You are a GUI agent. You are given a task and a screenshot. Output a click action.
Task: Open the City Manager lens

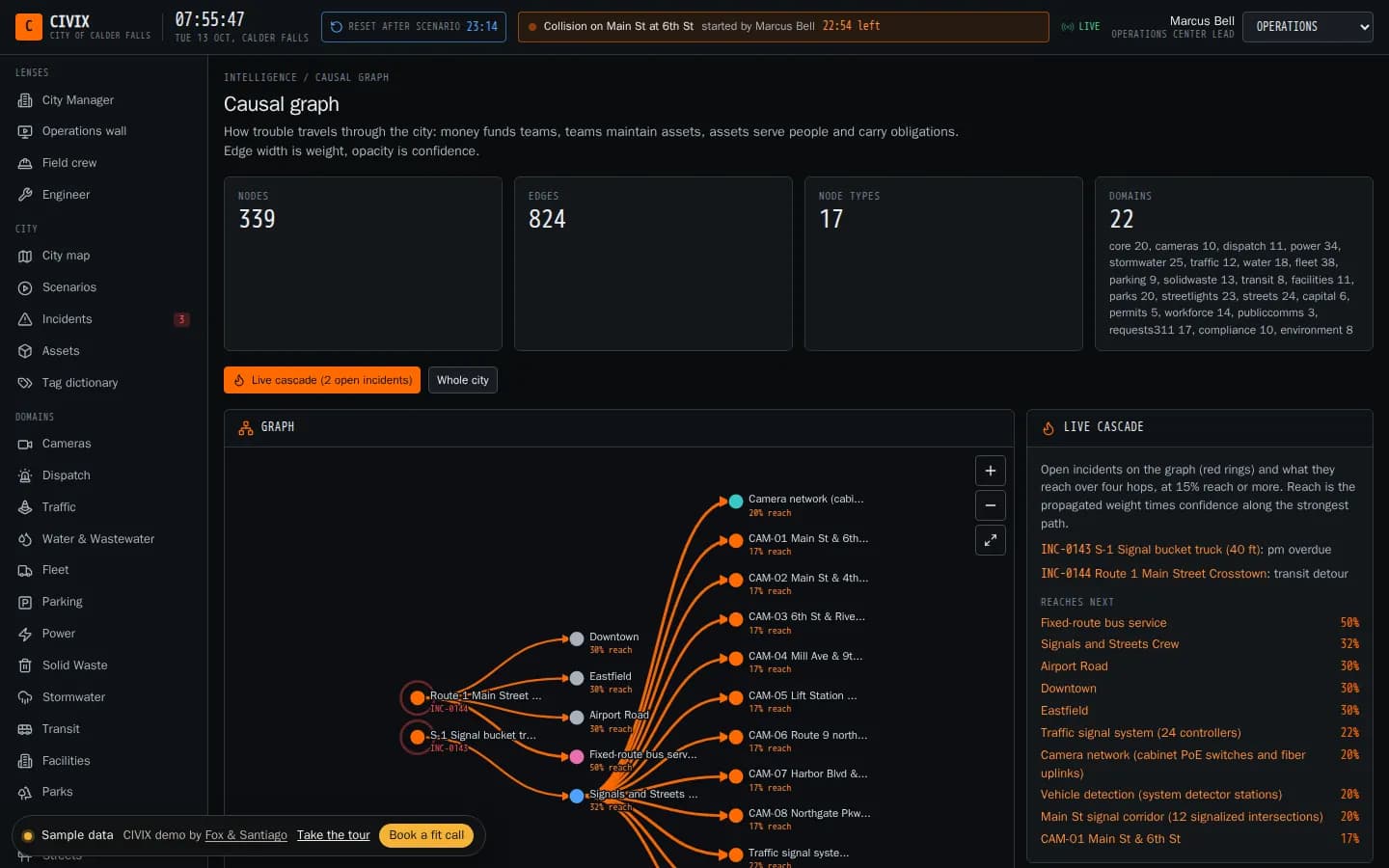(x=103, y=100)
